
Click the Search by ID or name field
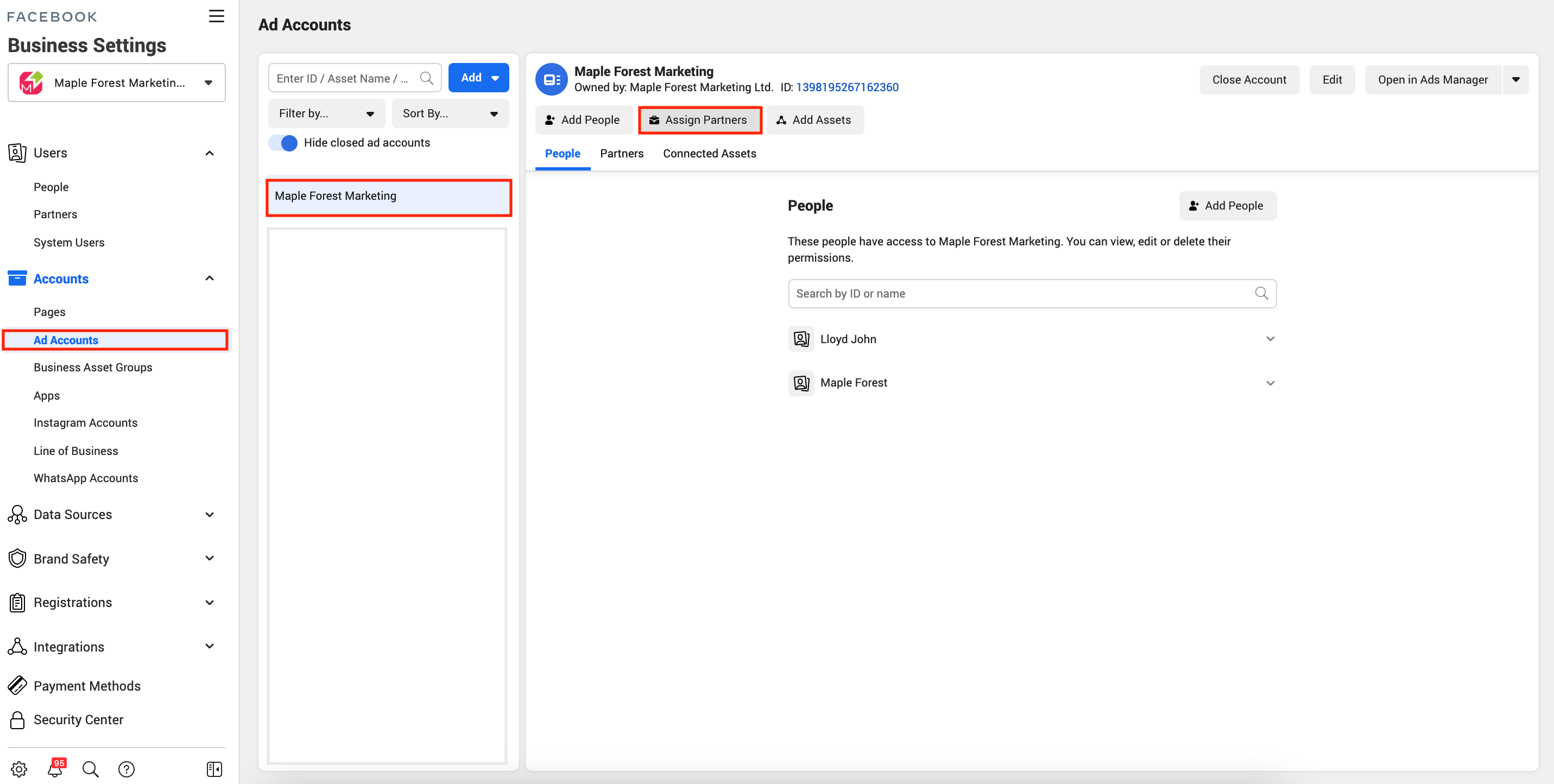(x=1032, y=293)
